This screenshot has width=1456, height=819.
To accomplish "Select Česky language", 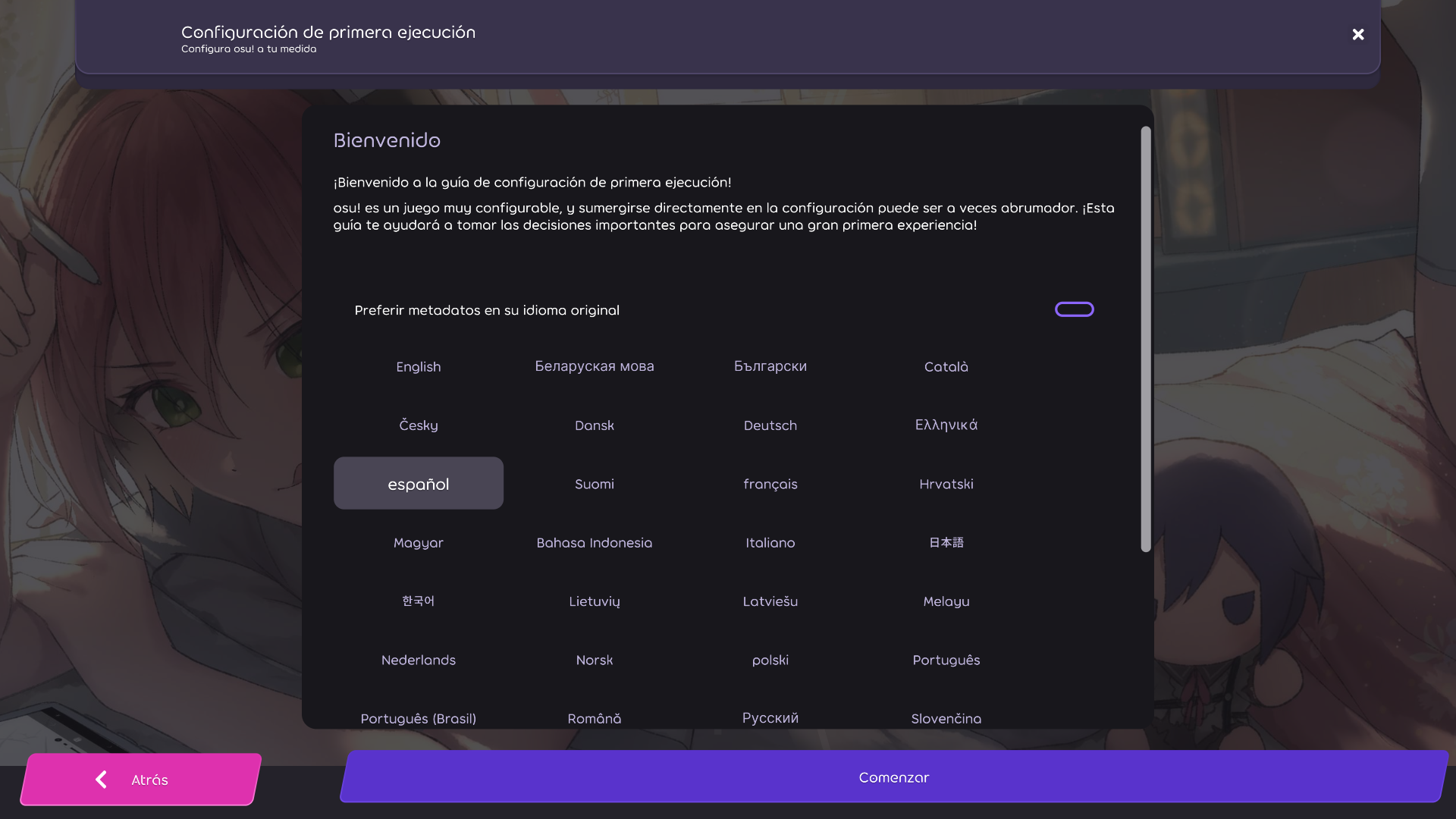I will tap(419, 425).
